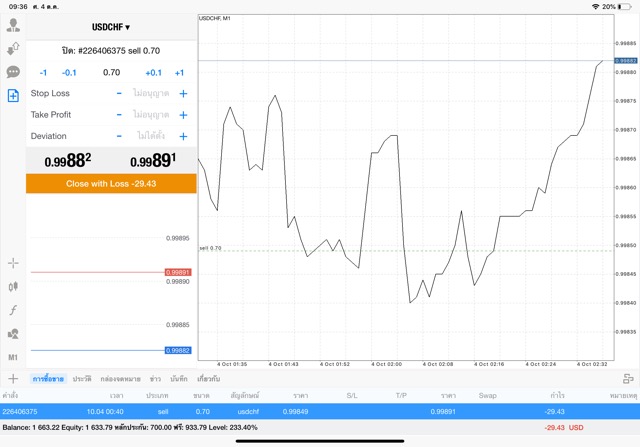This screenshot has width=640, height=447.
Task: Click the sell 0.70 order line on chart
Action: (406, 250)
